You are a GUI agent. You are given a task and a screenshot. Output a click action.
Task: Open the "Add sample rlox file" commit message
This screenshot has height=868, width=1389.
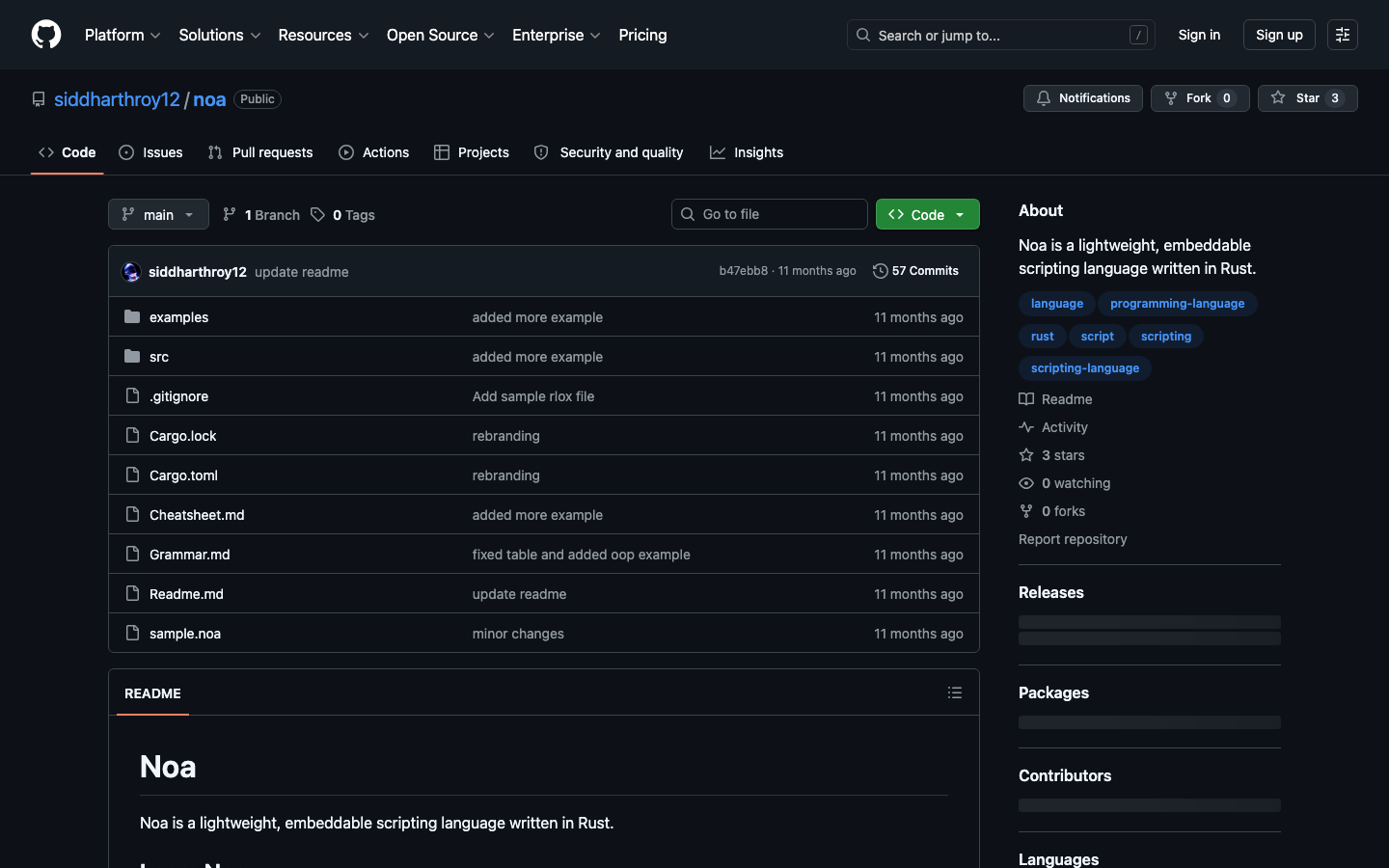coord(533,396)
